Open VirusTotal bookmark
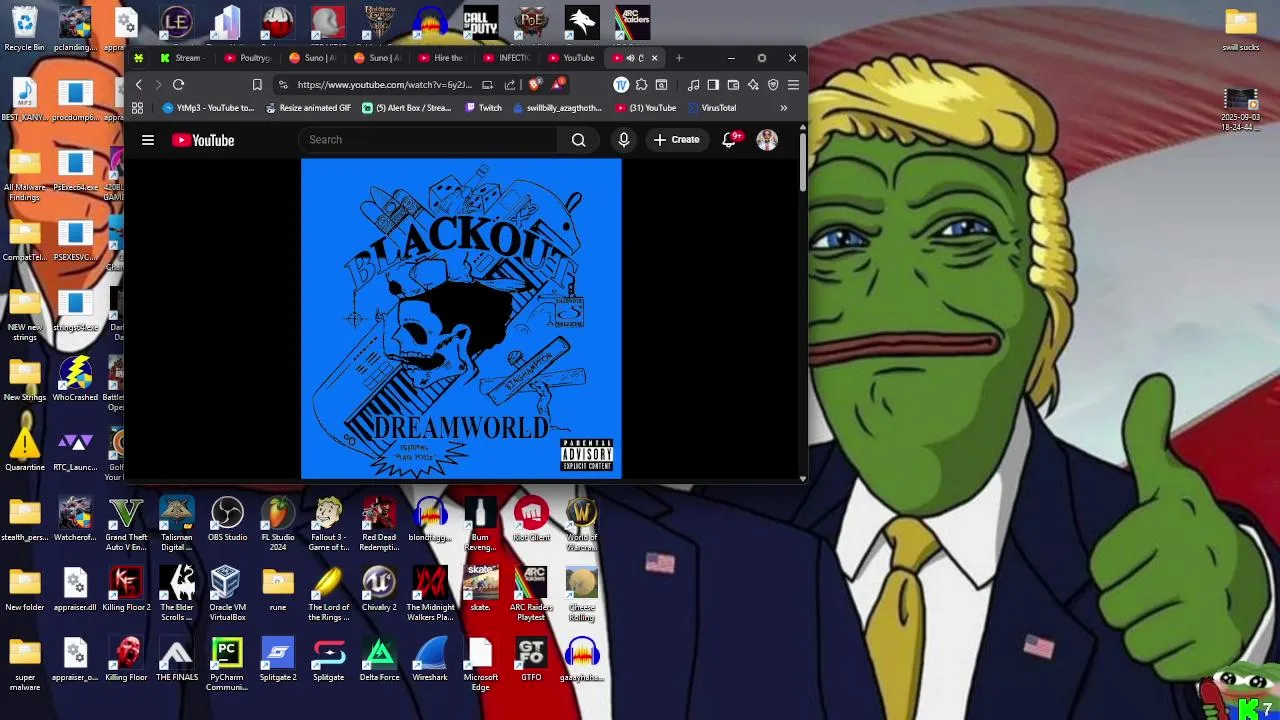The width and height of the screenshot is (1280, 720). point(712,108)
